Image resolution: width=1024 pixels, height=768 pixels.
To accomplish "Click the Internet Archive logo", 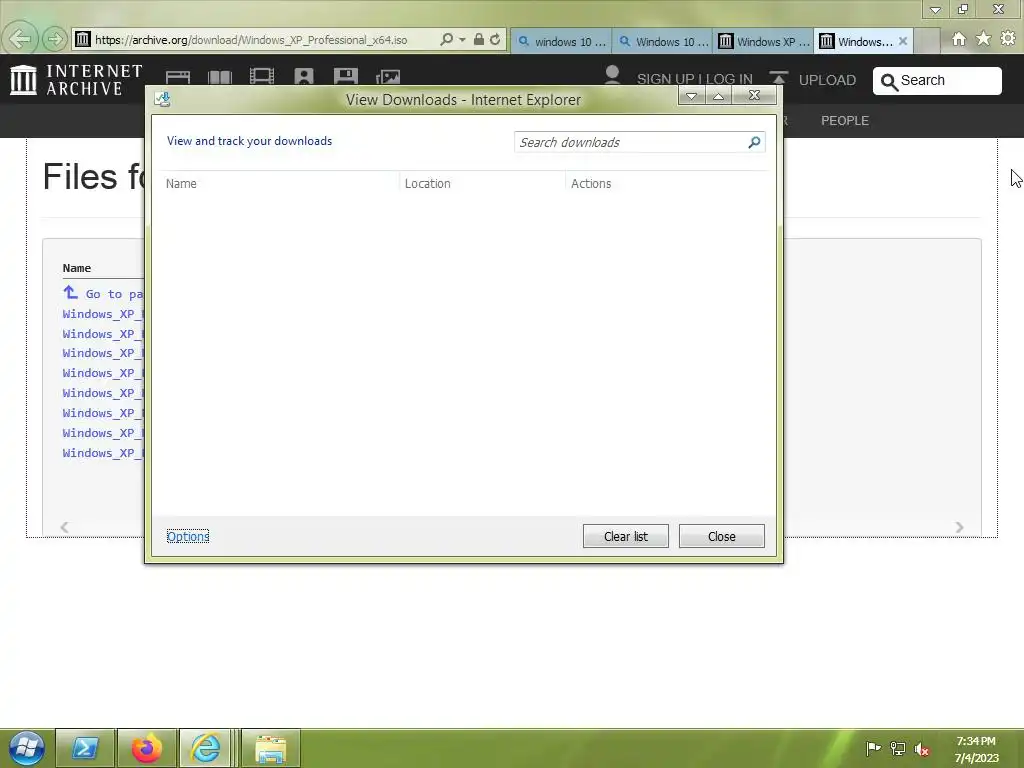I will pyautogui.click(x=76, y=80).
